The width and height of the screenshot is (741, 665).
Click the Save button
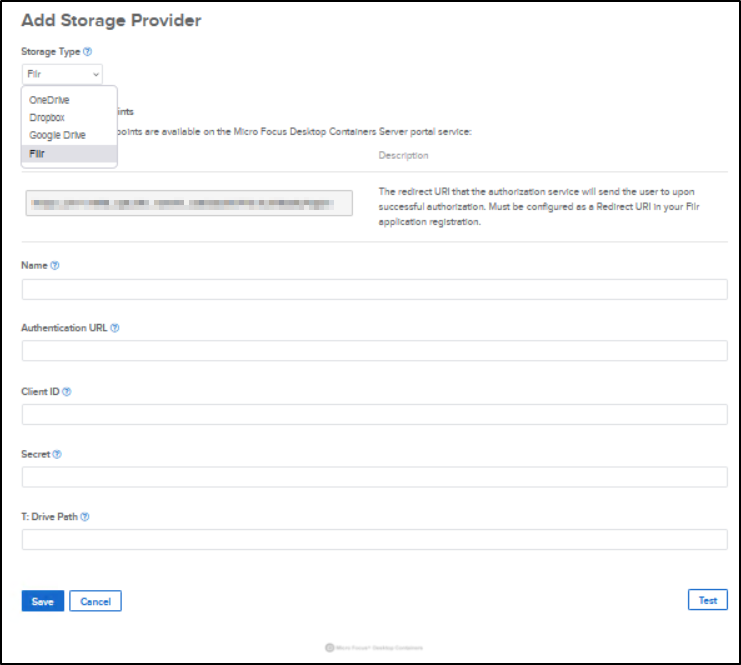[x=43, y=601]
